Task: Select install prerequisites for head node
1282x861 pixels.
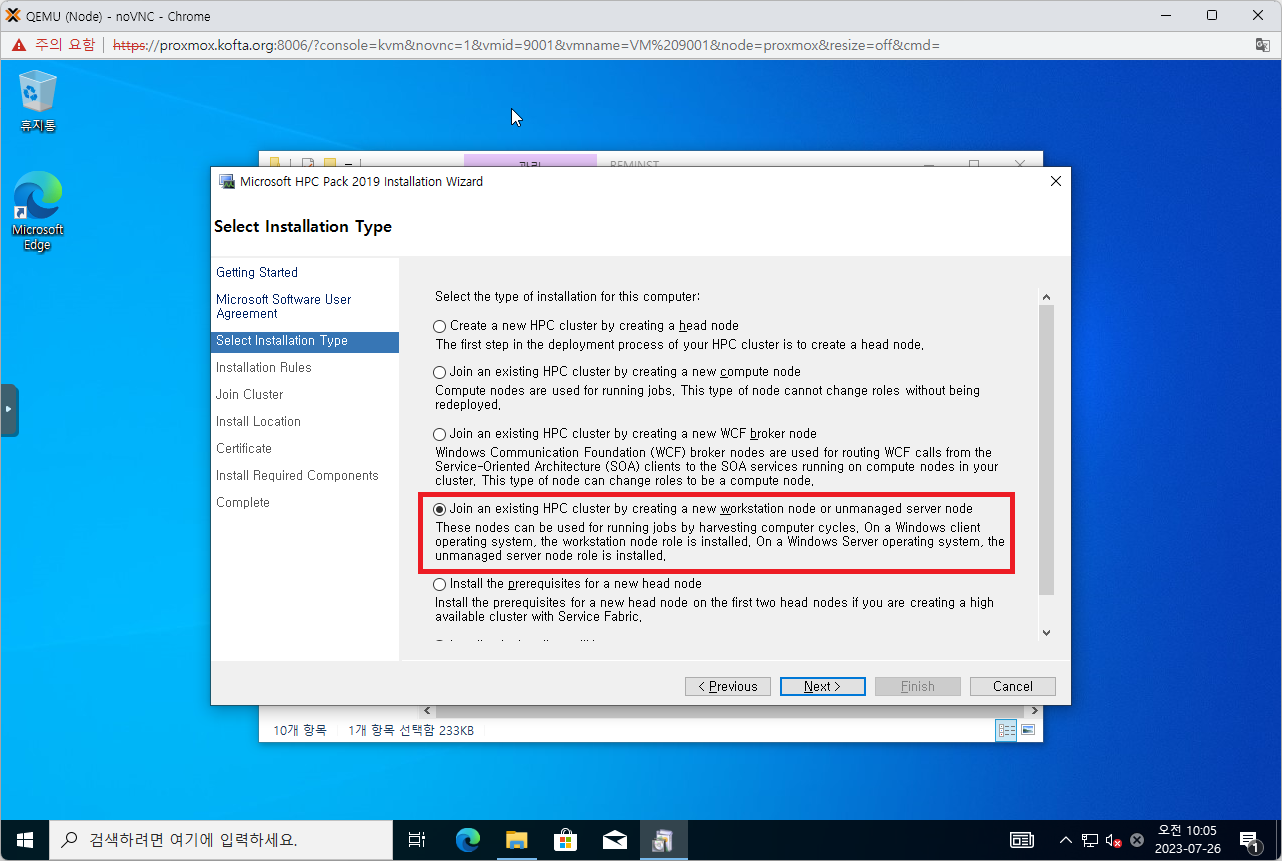Action: 440,584
